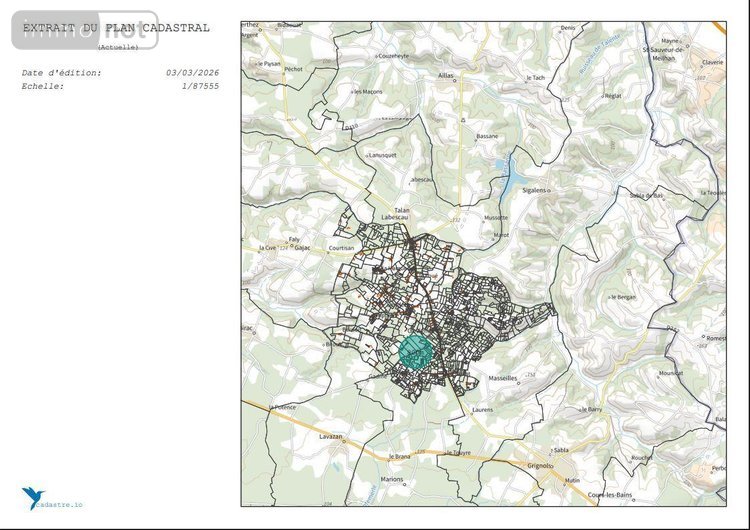Click the scale value 1/87555
750x530 pixels.
point(200,86)
